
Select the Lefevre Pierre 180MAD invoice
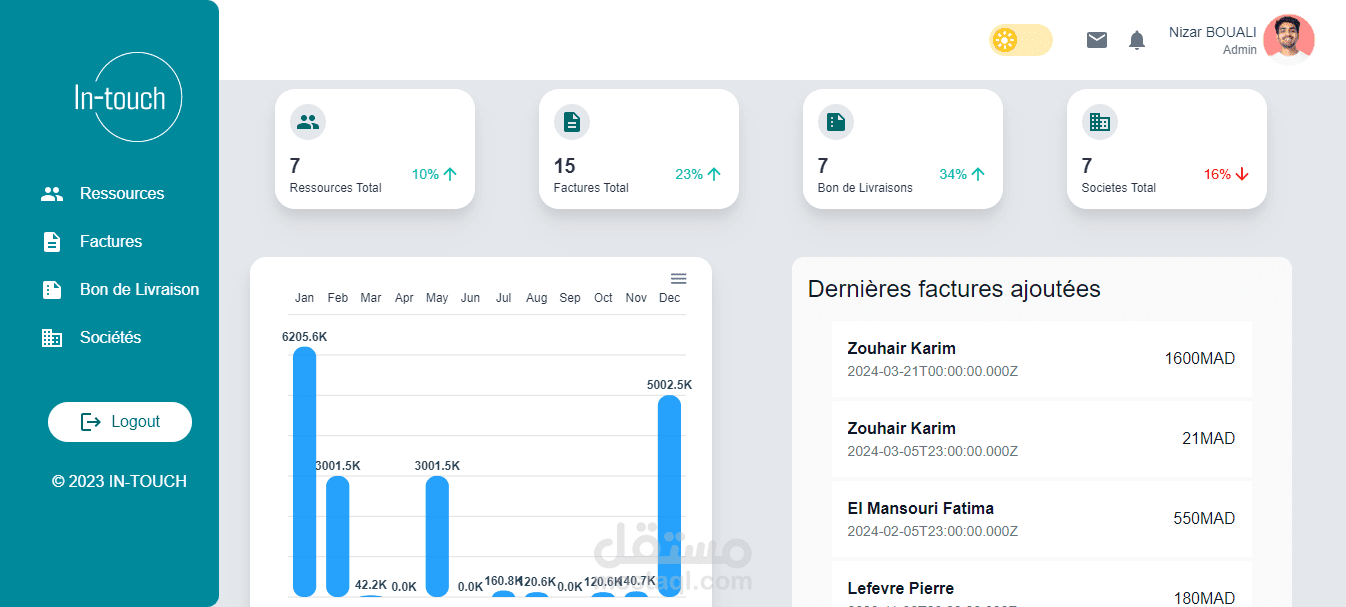pyautogui.click(x=1041, y=585)
